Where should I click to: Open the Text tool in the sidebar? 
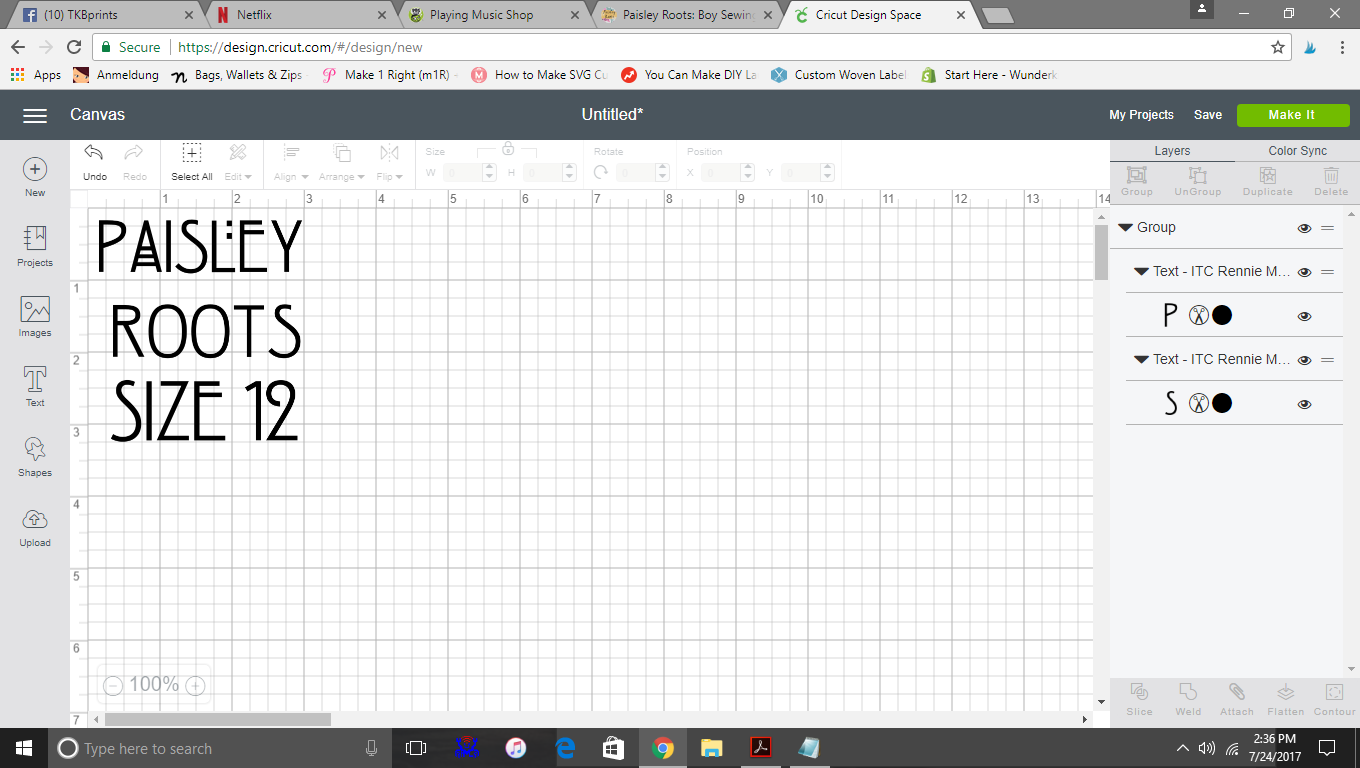coord(35,385)
